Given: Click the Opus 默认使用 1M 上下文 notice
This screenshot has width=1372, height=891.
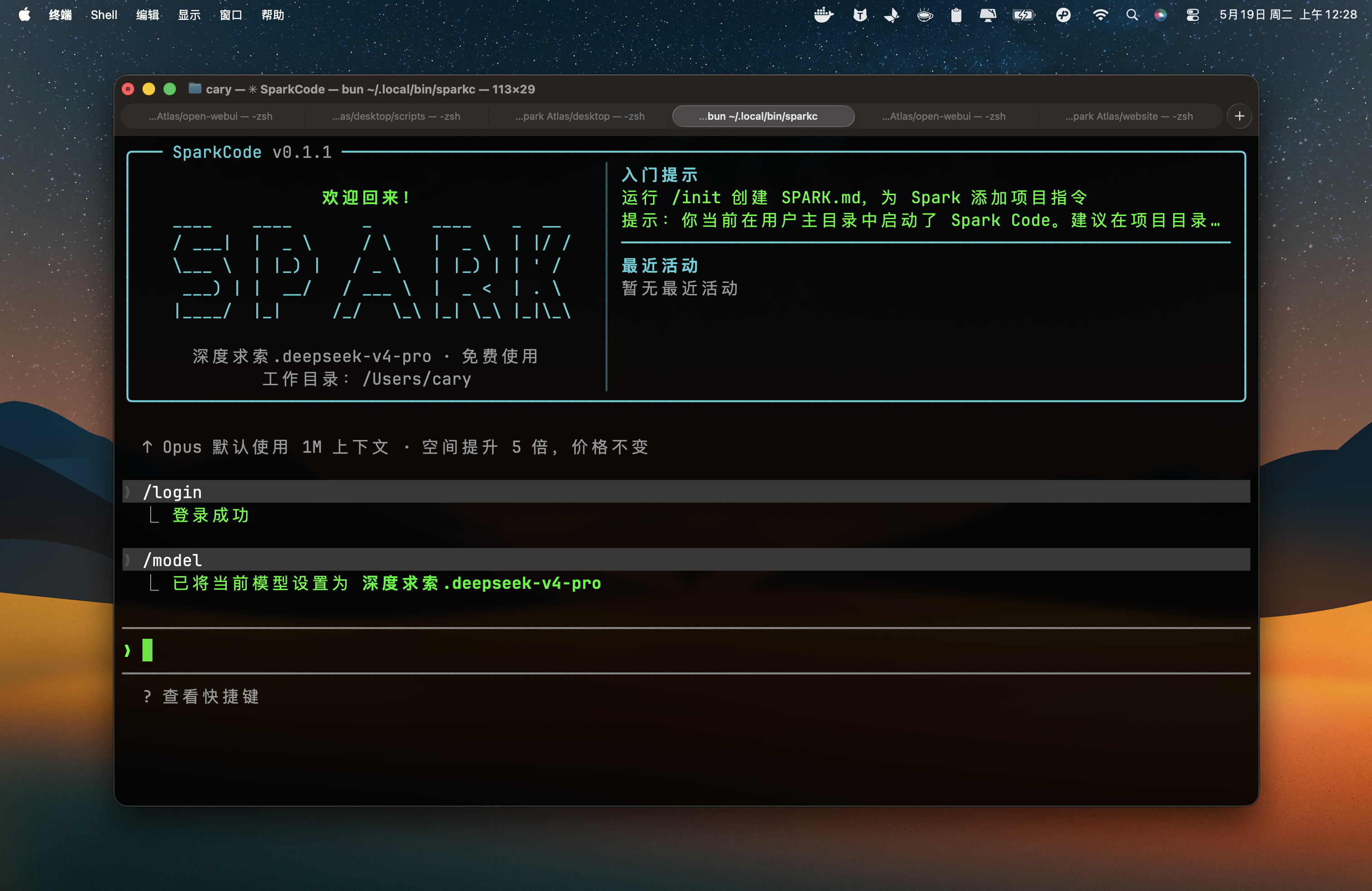Looking at the screenshot, I should [396, 447].
